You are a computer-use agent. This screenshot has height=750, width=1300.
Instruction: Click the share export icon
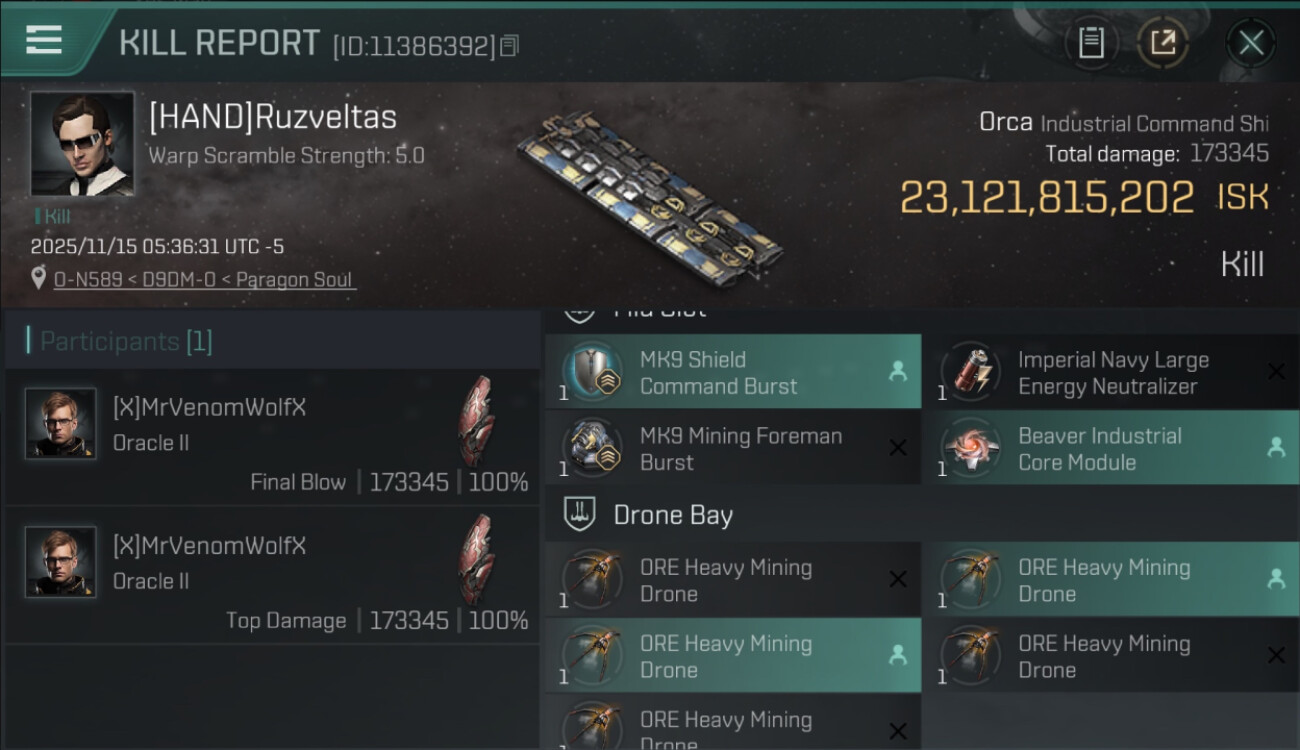[x=1162, y=42]
